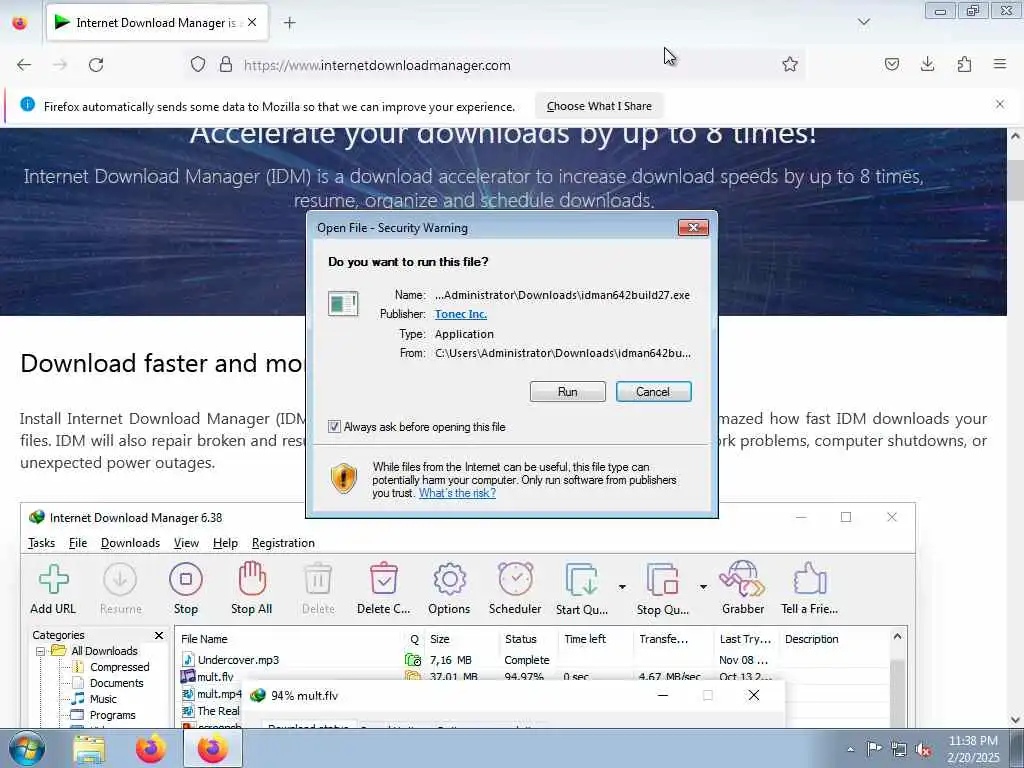The width and height of the screenshot is (1024, 768).
Task: Select the mult.flv download row
Action: click(532, 677)
